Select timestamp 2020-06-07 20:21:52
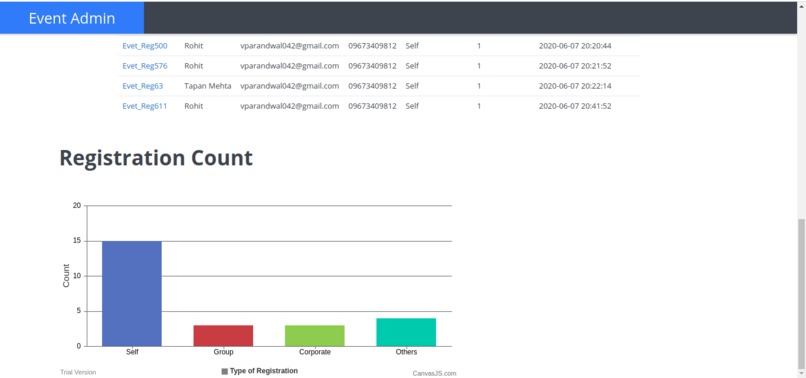The height and width of the screenshot is (378, 806). [x=575, y=66]
